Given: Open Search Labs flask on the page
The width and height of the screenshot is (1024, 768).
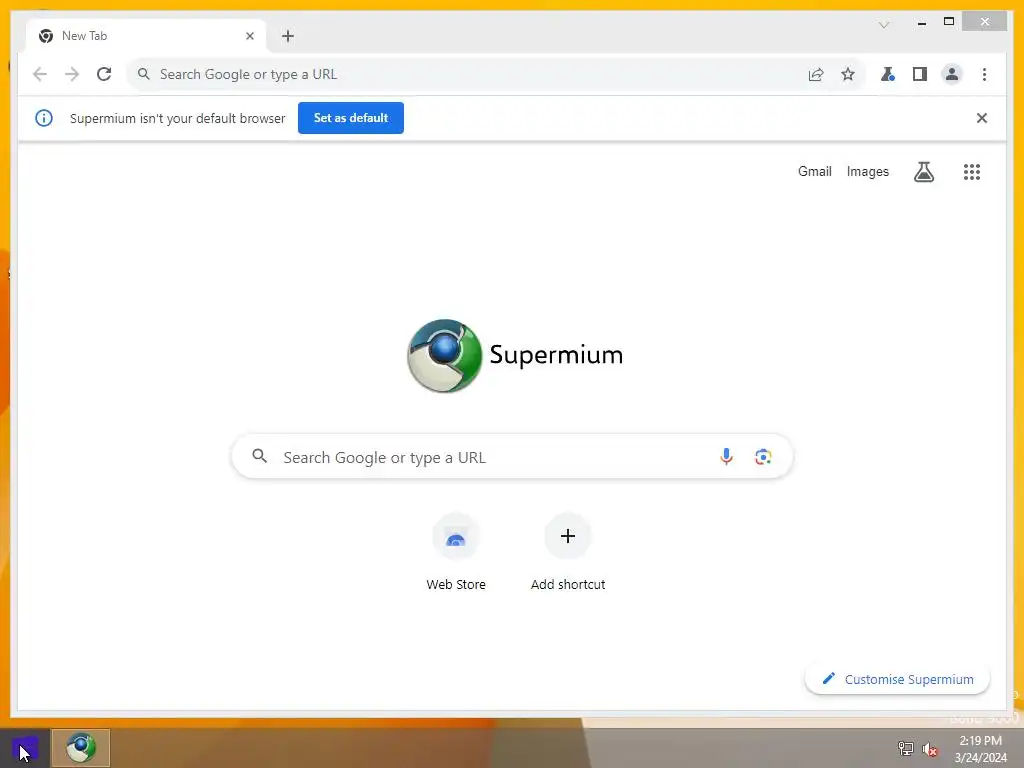Looking at the screenshot, I should point(923,172).
